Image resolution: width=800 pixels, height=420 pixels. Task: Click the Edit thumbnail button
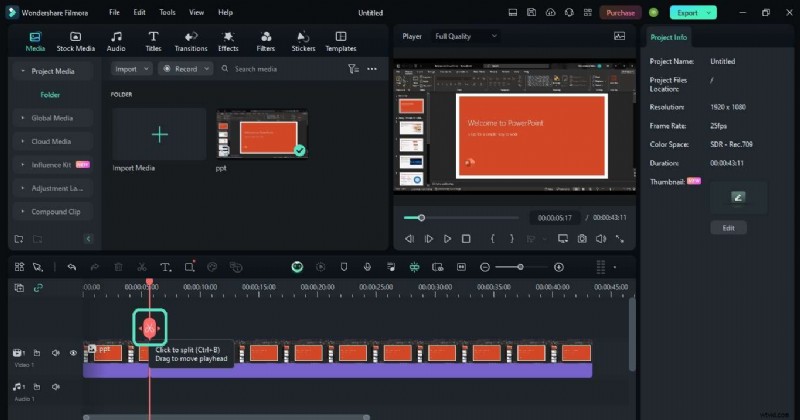[729, 228]
